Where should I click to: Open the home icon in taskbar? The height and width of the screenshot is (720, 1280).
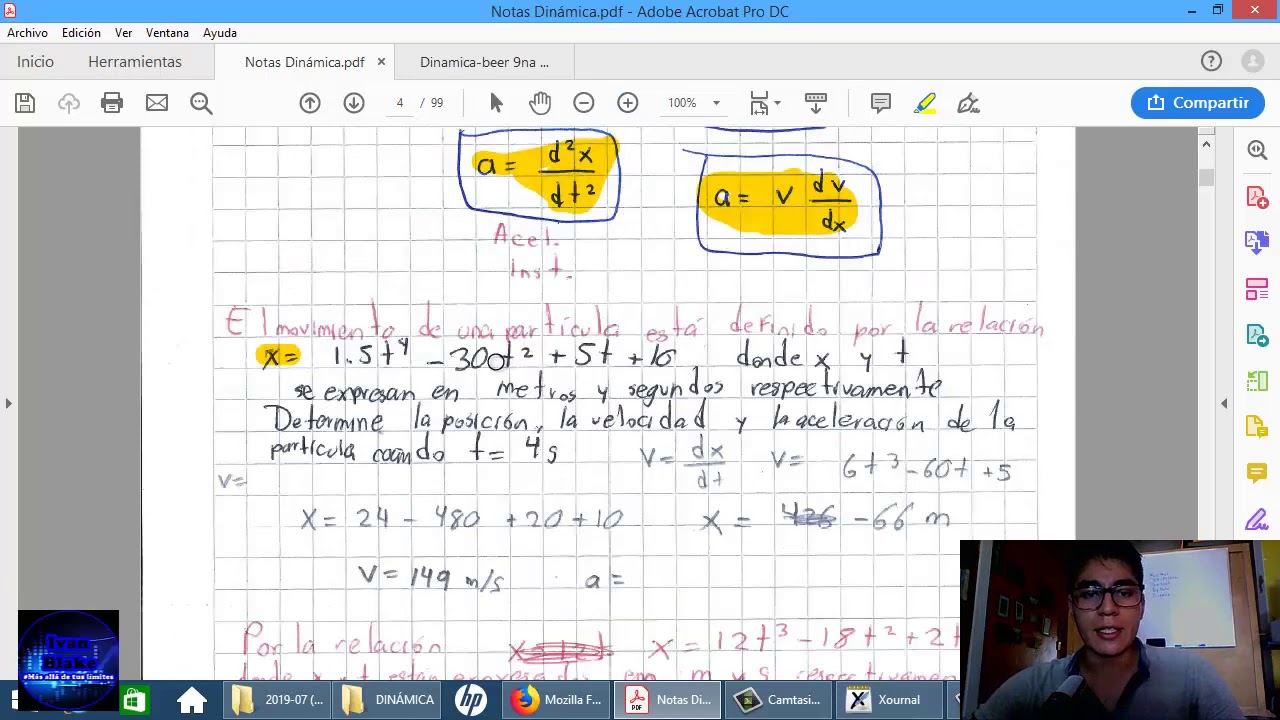pyautogui.click(x=191, y=700)
